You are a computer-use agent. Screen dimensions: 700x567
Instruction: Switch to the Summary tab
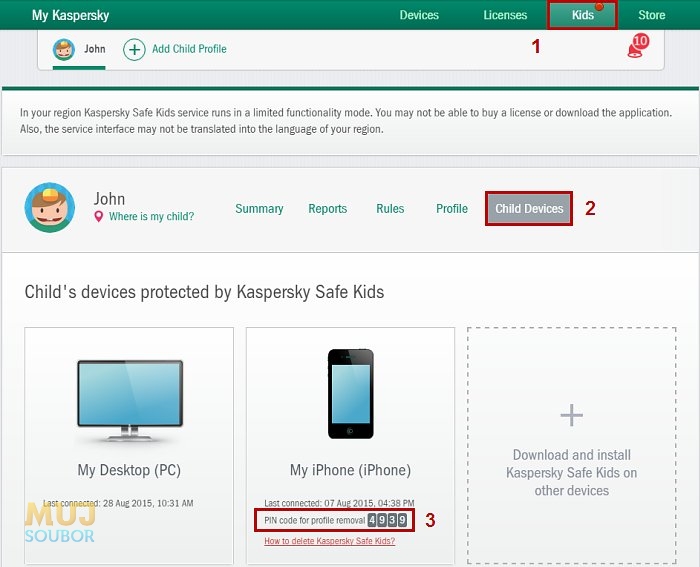(259, 208)
